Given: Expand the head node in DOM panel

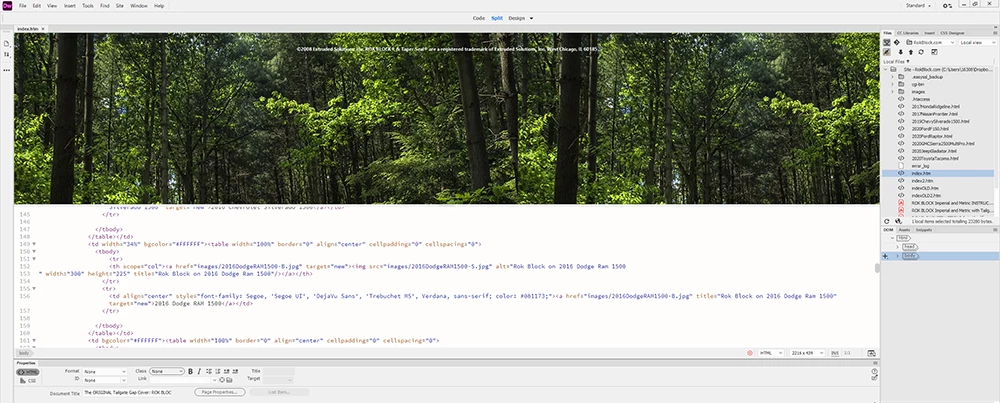Looking at the screenshot, I should coord(897,247).
